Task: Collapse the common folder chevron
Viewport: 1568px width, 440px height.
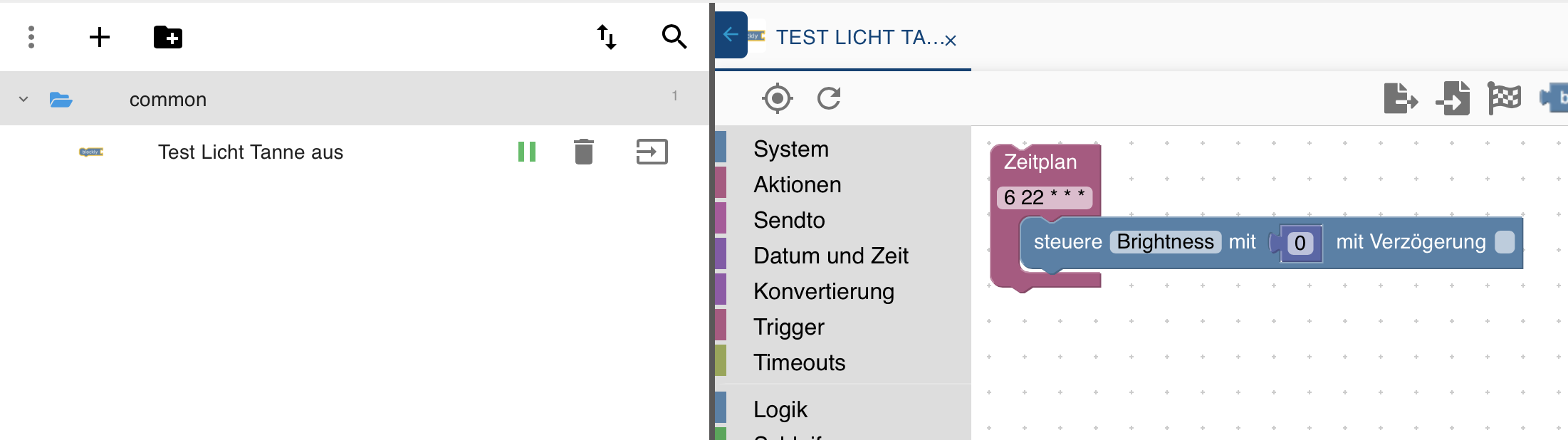Action: coord(23,100)
